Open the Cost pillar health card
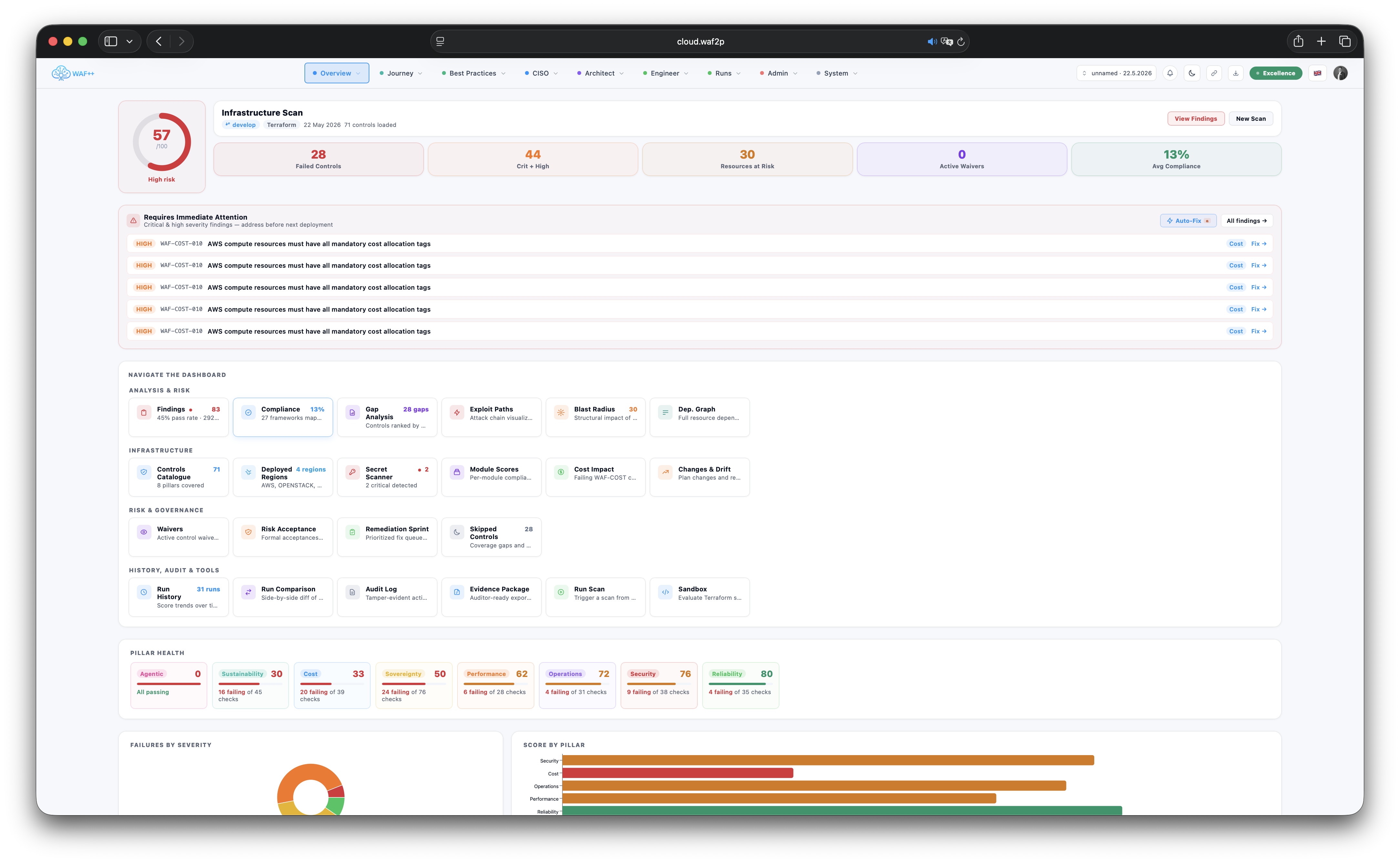The image size is (1400, 863). click(x=332, y=685)
